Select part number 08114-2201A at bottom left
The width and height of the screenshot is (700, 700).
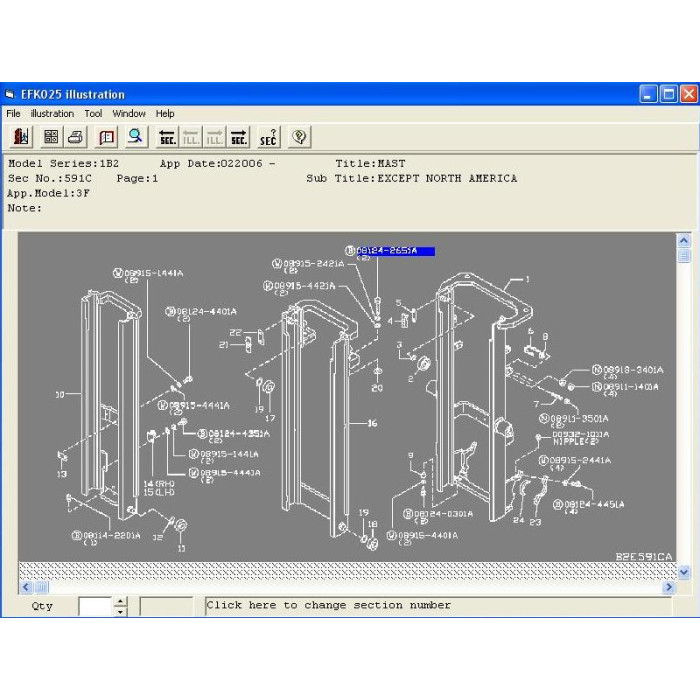point(112,535)
